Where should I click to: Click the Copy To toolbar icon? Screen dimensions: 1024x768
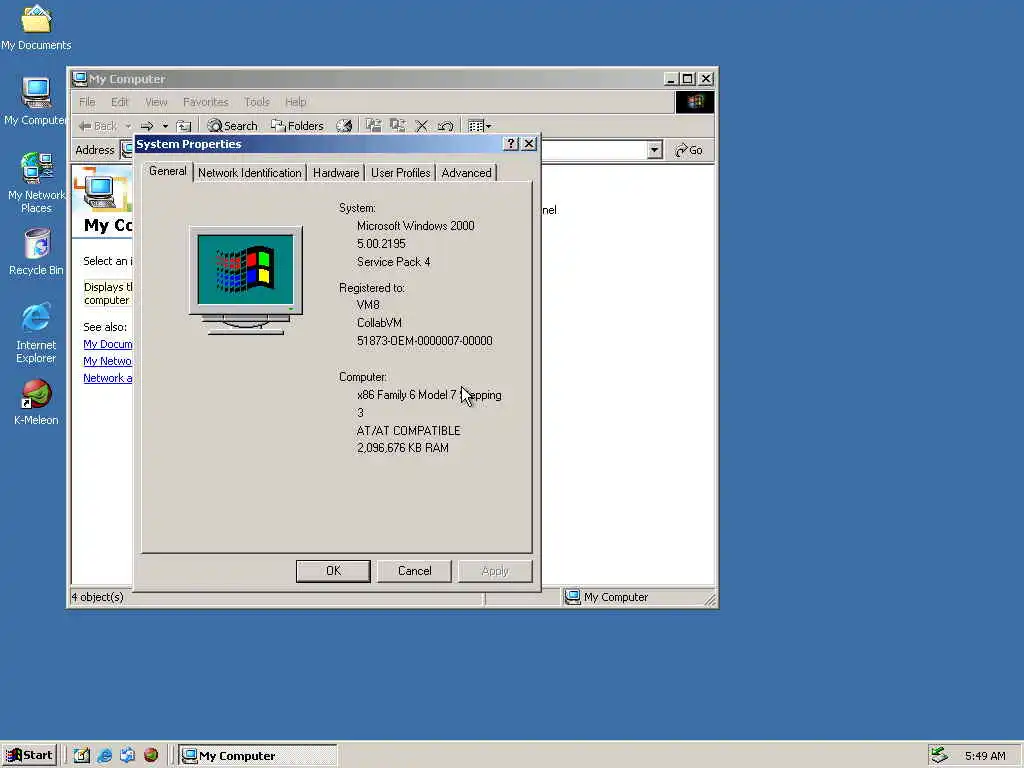click(398, 125)
